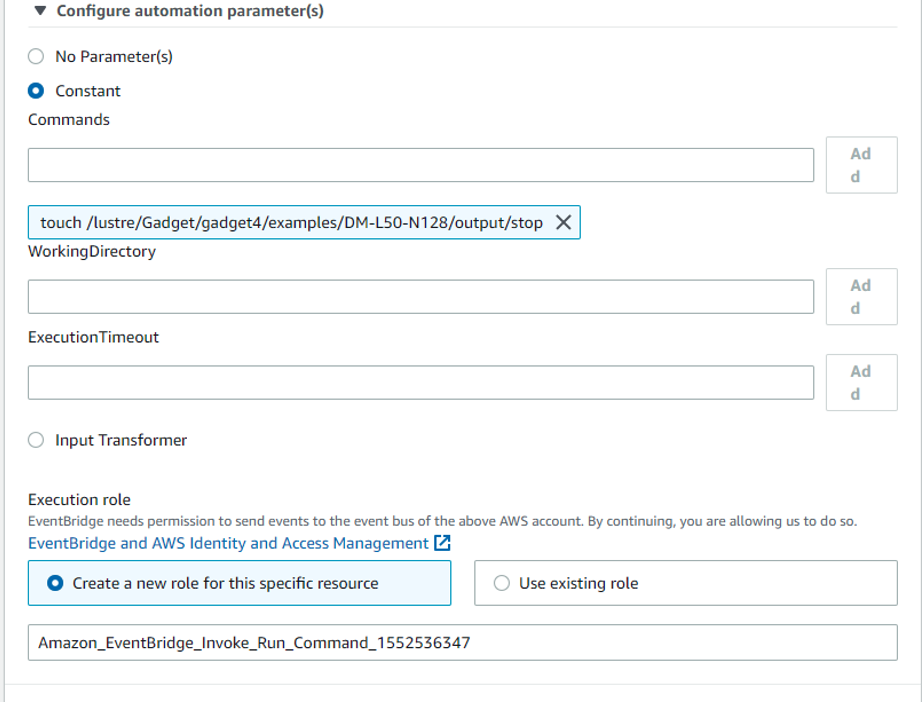Click Add next to the Commands field
Viewport: 922px width, 703px height.
click(861, 164)
